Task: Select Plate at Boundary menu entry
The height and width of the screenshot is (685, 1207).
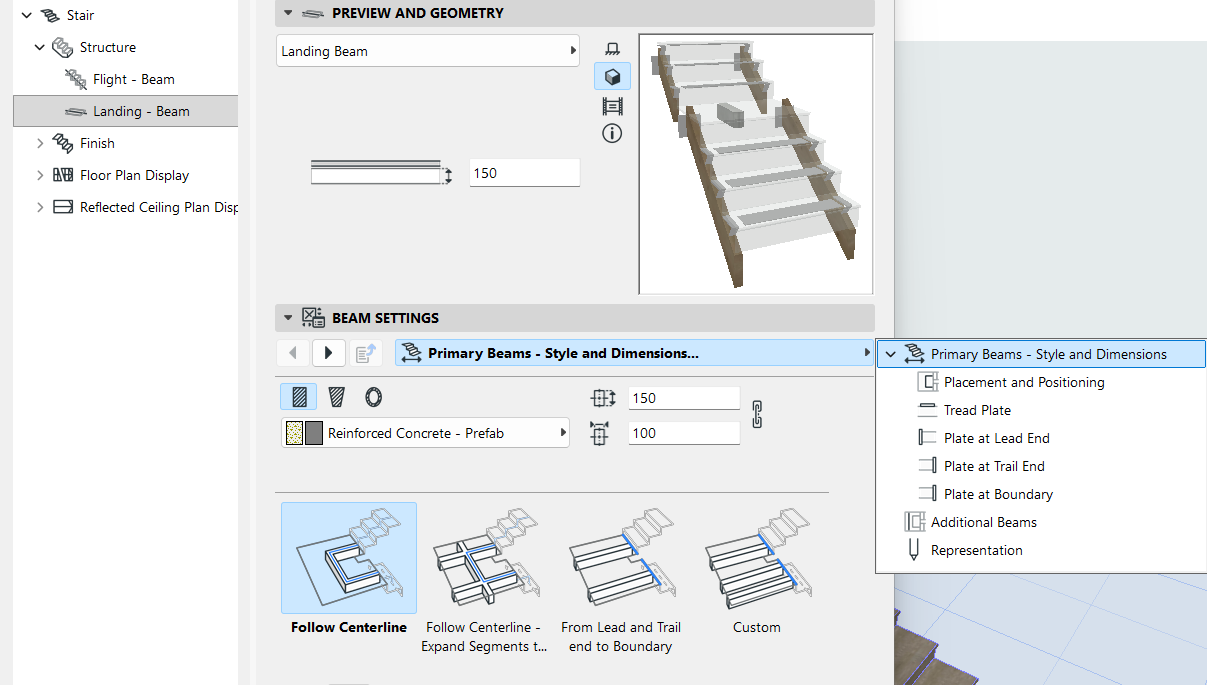Action: click(x=998, y=494)
